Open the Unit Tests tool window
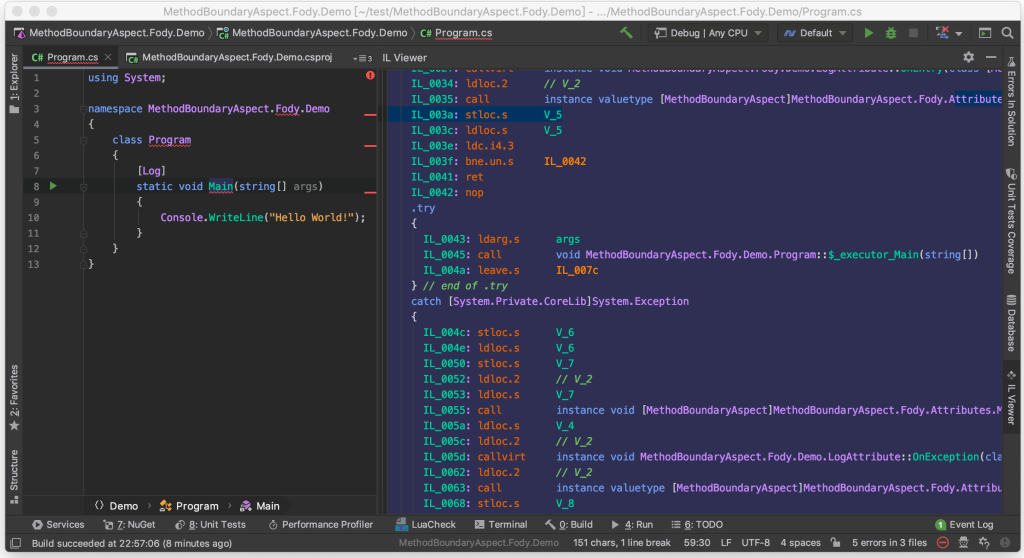 210,525
